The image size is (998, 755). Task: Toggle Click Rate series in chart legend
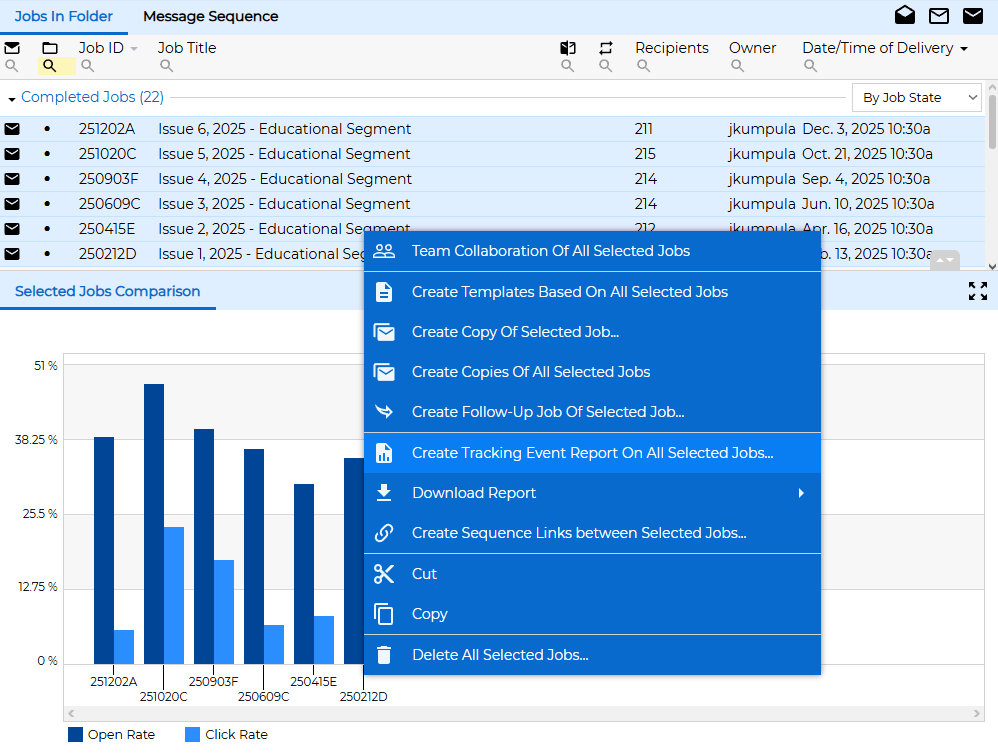[x=226, y=735]
